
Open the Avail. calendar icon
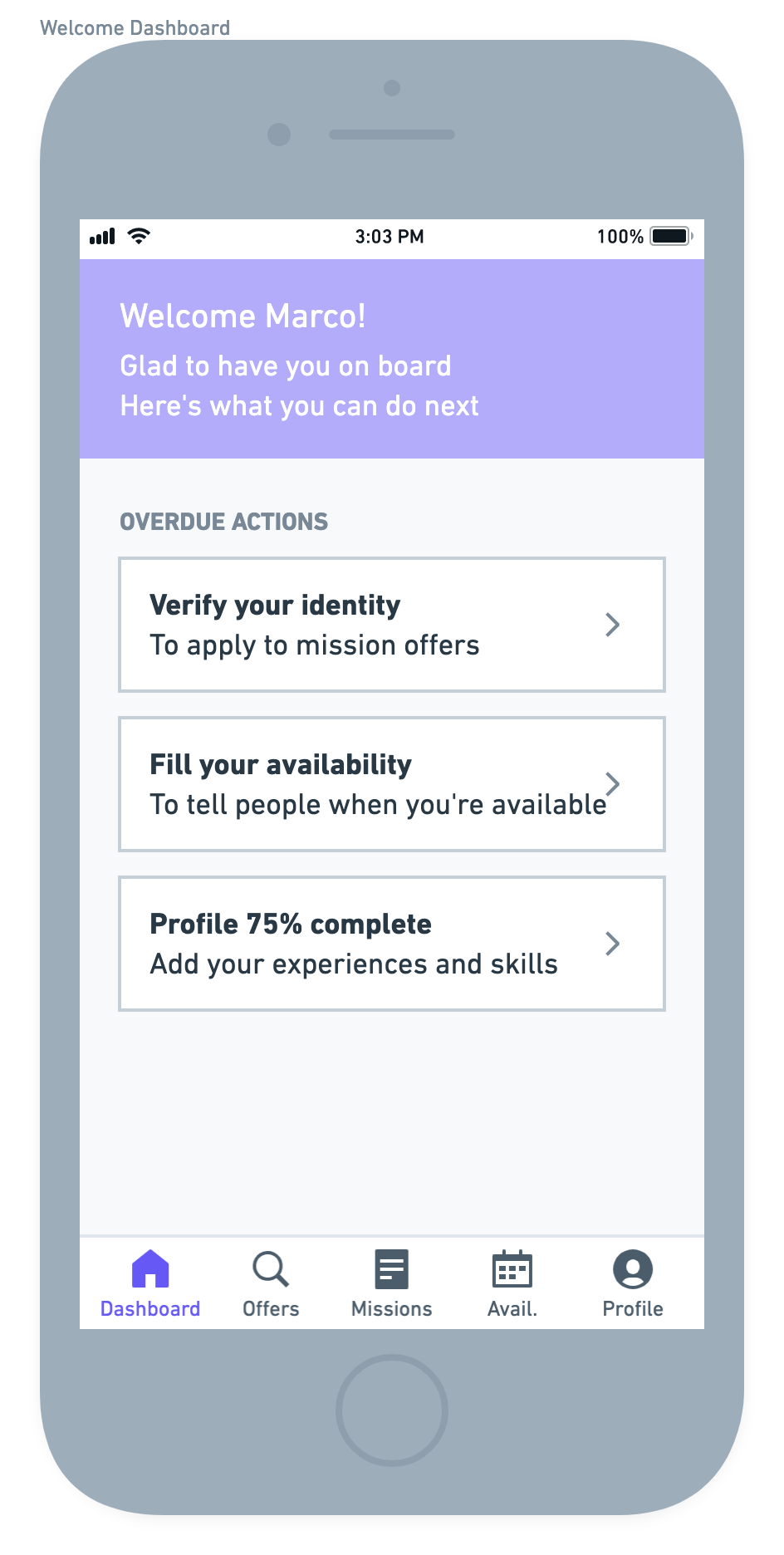pos(512,1269)
